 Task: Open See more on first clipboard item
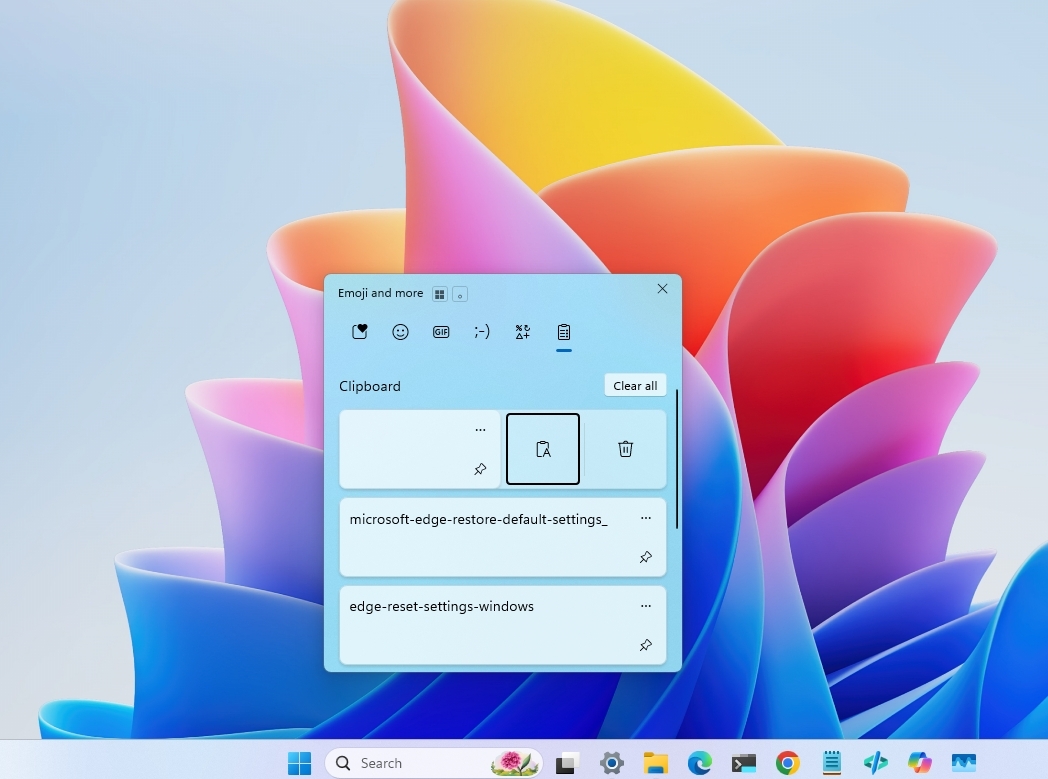point(481,430)
